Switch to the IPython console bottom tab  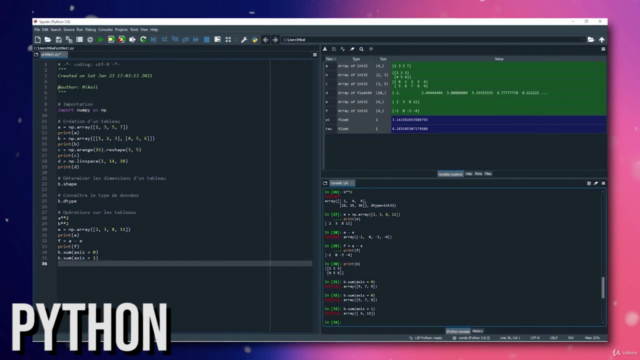tap(458, 331)
